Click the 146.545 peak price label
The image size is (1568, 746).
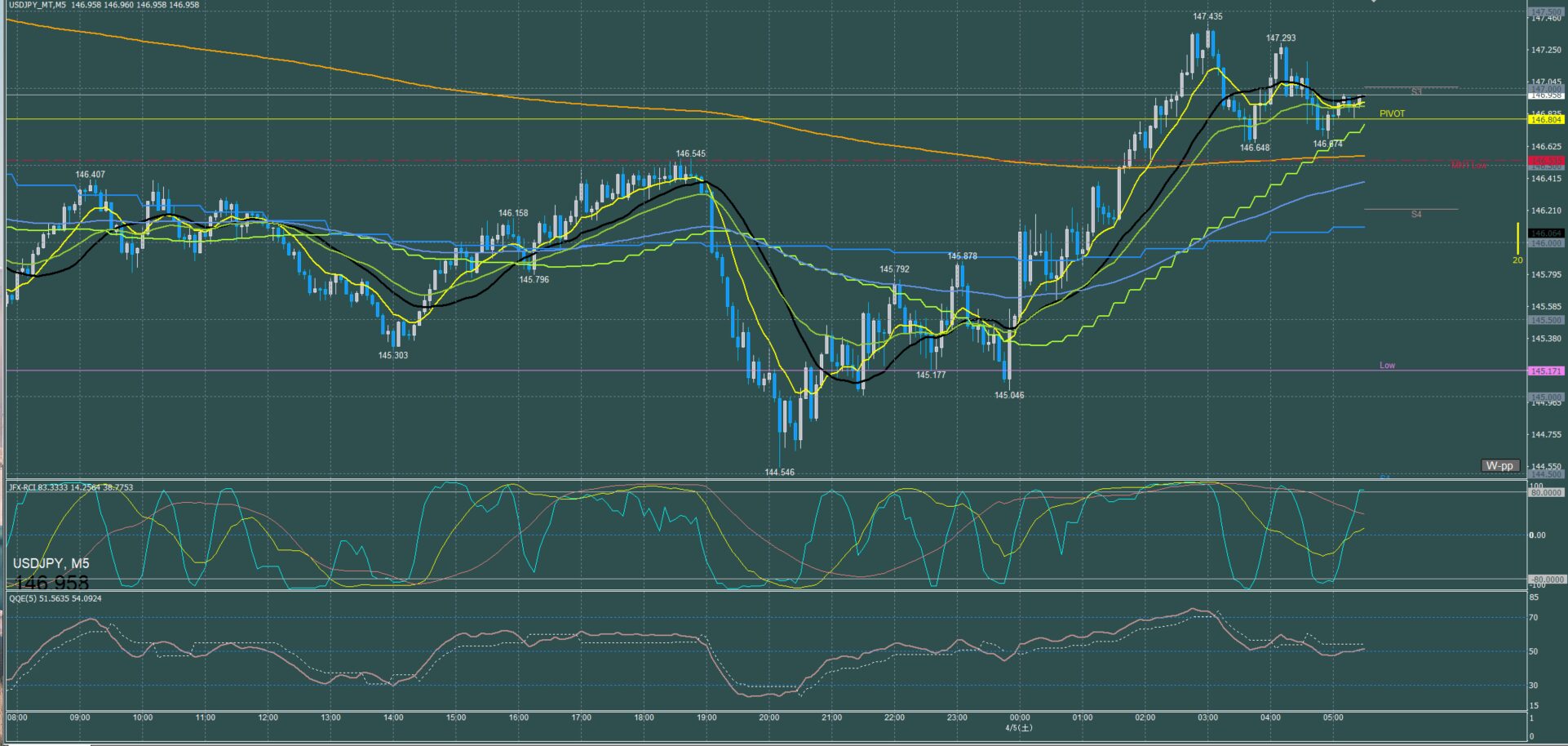(x=690, y=153)
